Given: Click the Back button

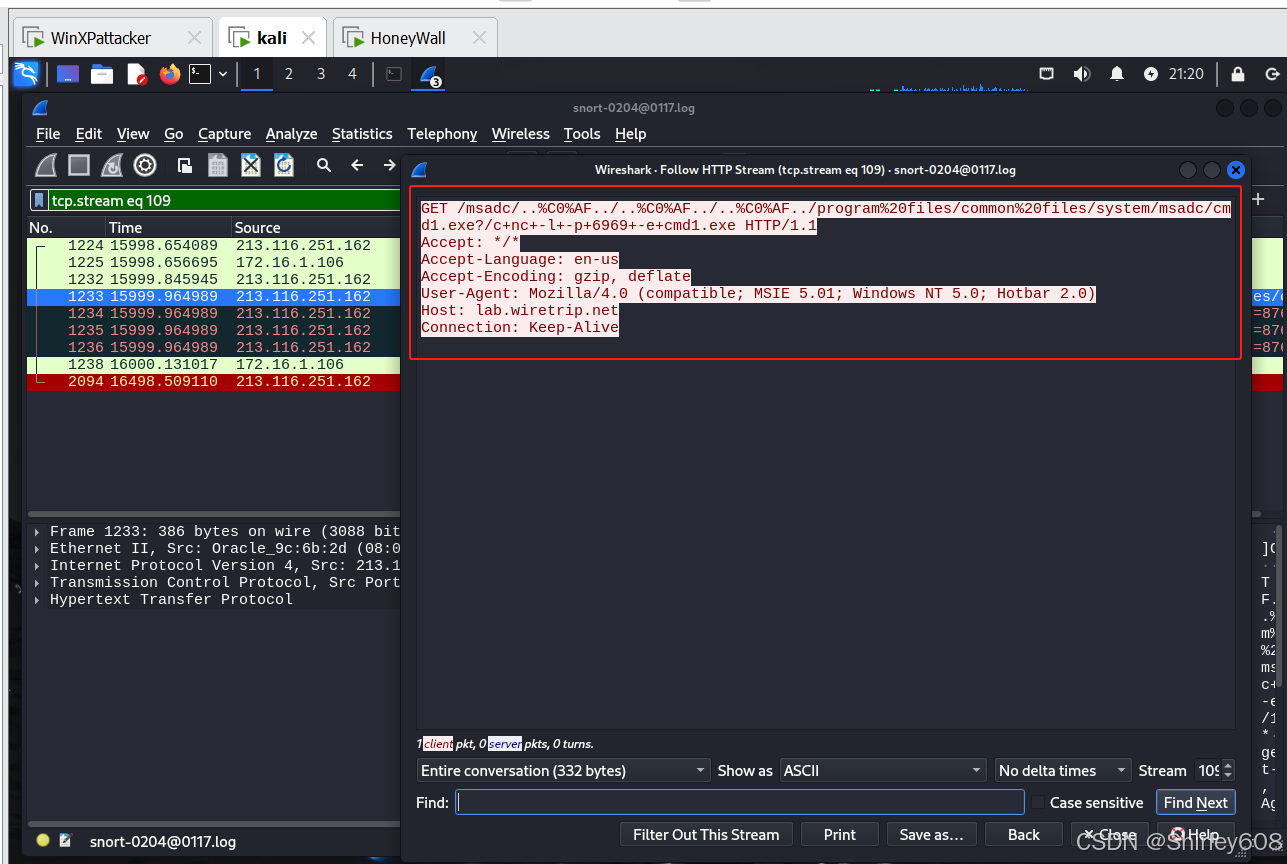Looking at the screenshot, I should [x=1024, y=835].
